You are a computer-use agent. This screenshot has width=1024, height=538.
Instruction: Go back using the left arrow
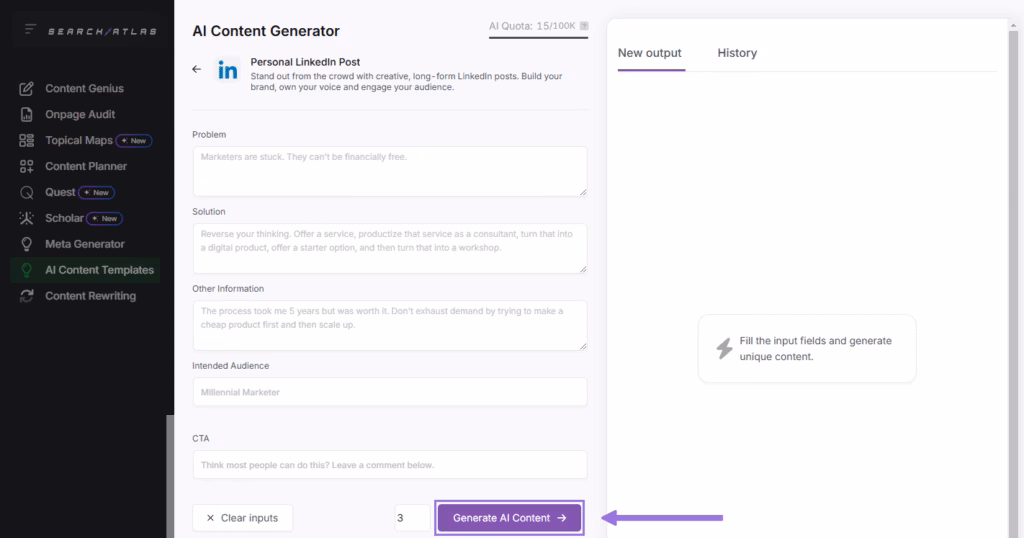197,69
